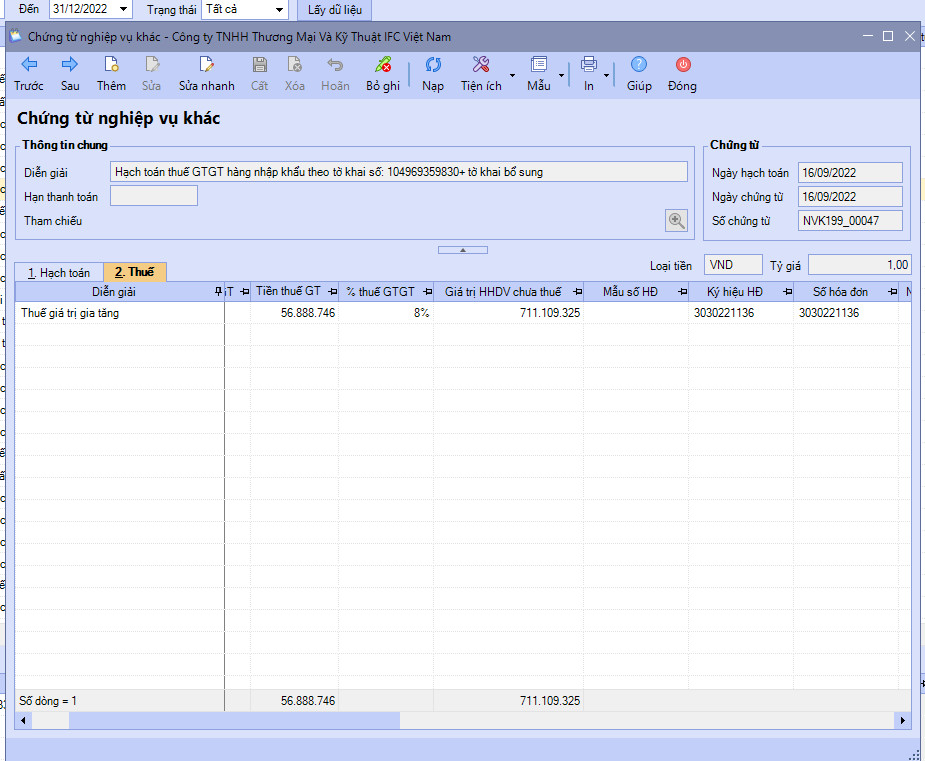
Task: Print voucher with In icon
Action: (589, 64)
